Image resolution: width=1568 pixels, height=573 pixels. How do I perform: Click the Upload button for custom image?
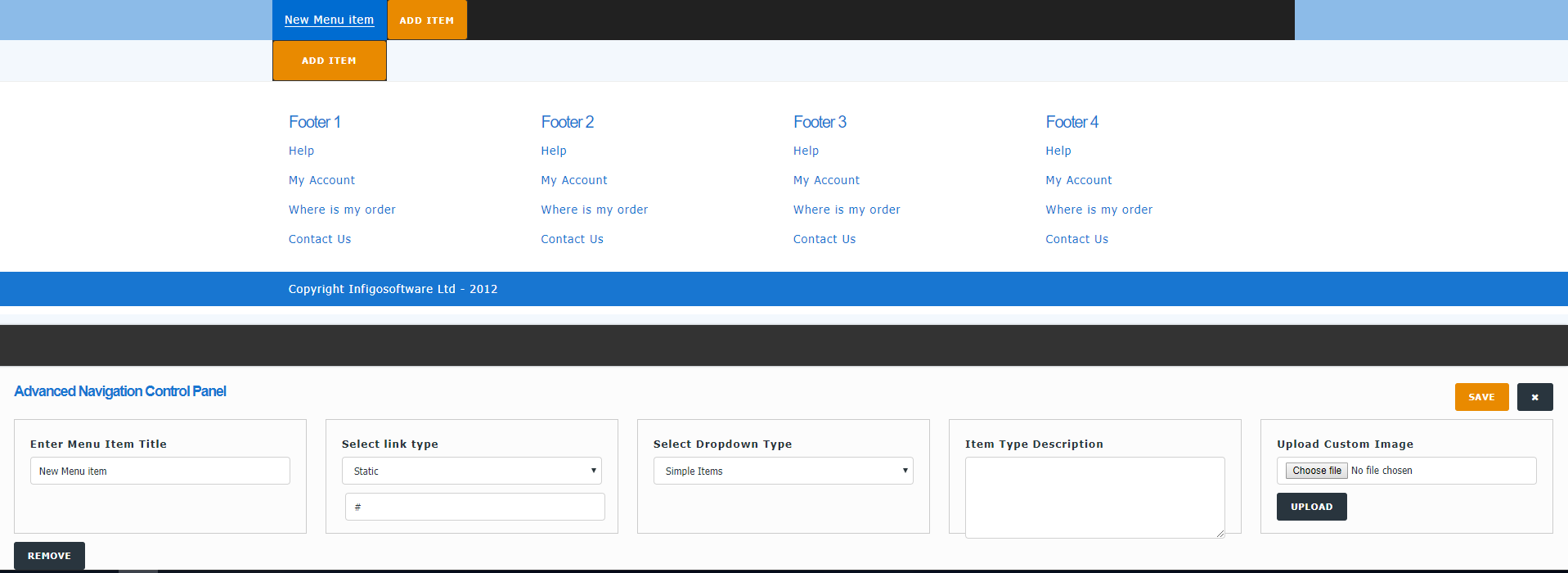coord(1311,507)
